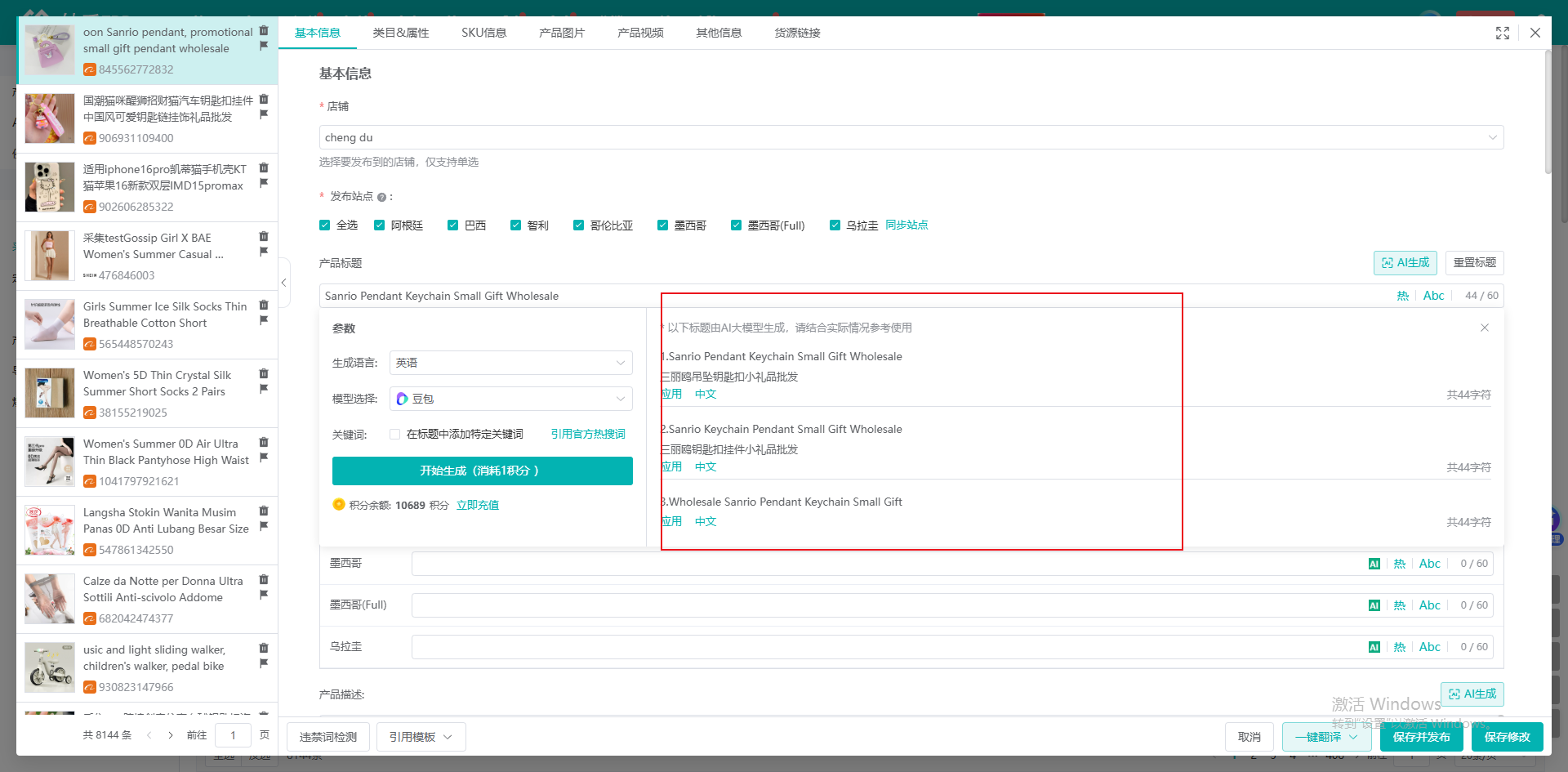This screenshot has height=772, width=1568.
Task: Start AI title generation with 开始生成
Action: click(483, 471)
